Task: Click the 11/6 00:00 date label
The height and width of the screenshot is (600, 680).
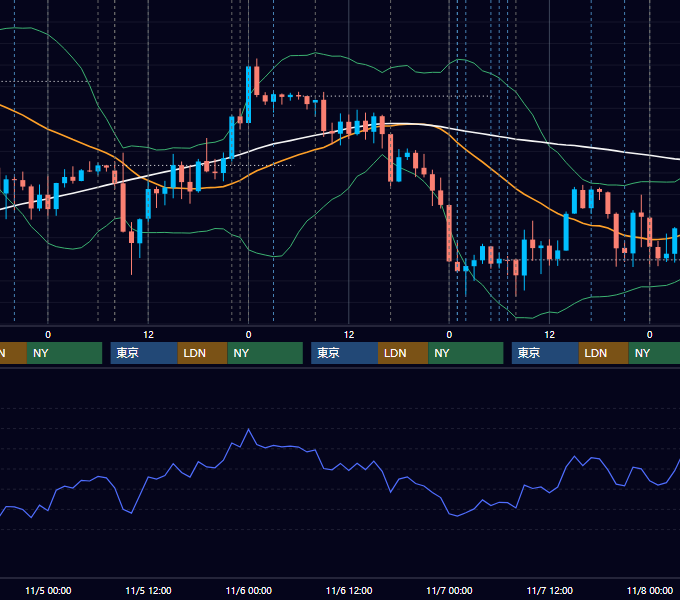Action: (248, 590)
